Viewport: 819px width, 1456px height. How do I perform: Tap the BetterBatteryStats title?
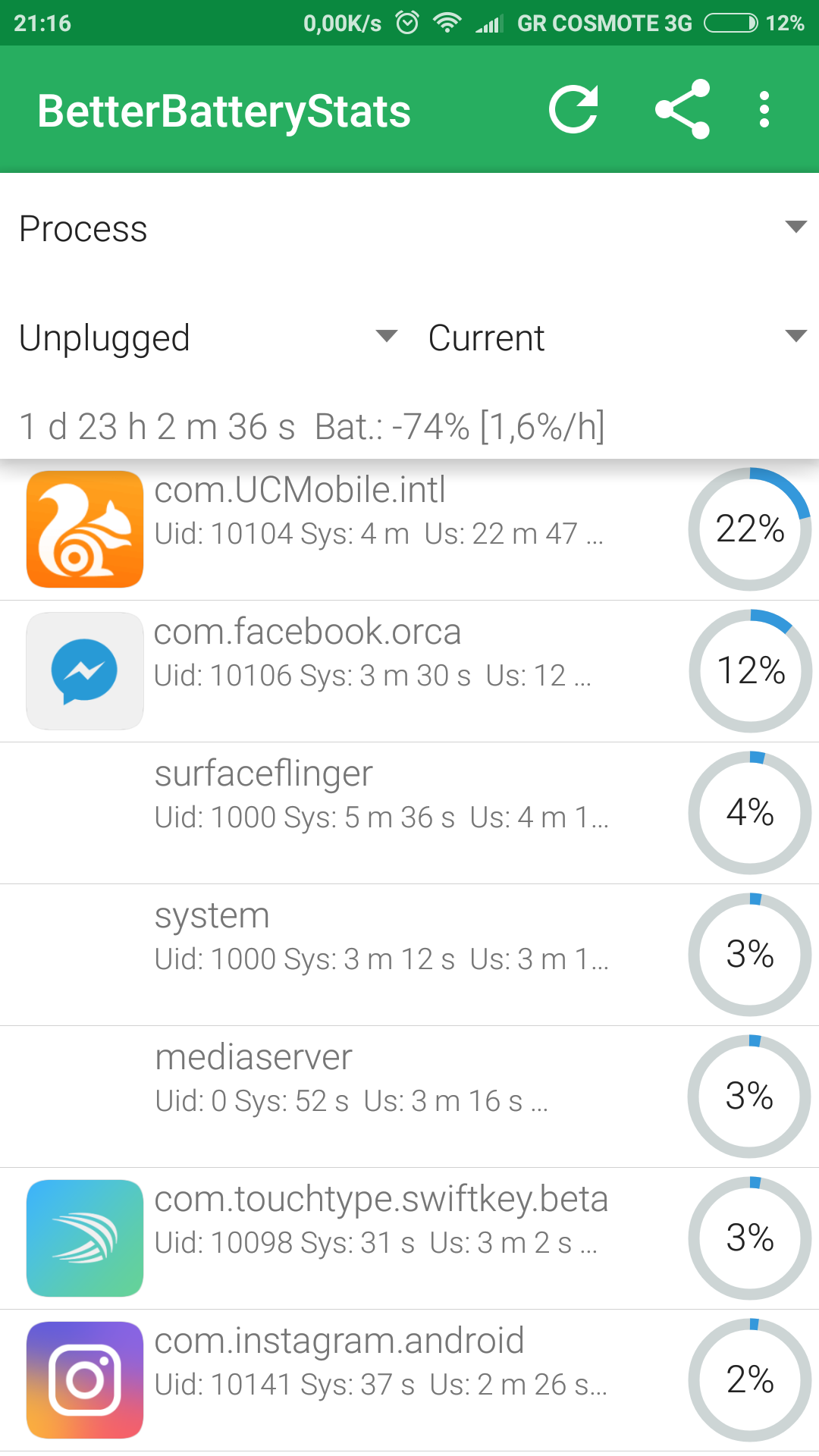pos(224,111)
